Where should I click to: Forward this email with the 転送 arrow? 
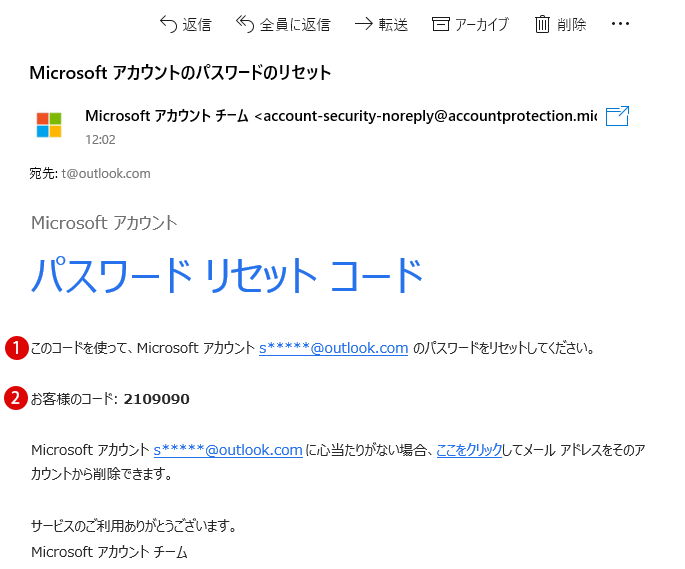coord(363,24)
